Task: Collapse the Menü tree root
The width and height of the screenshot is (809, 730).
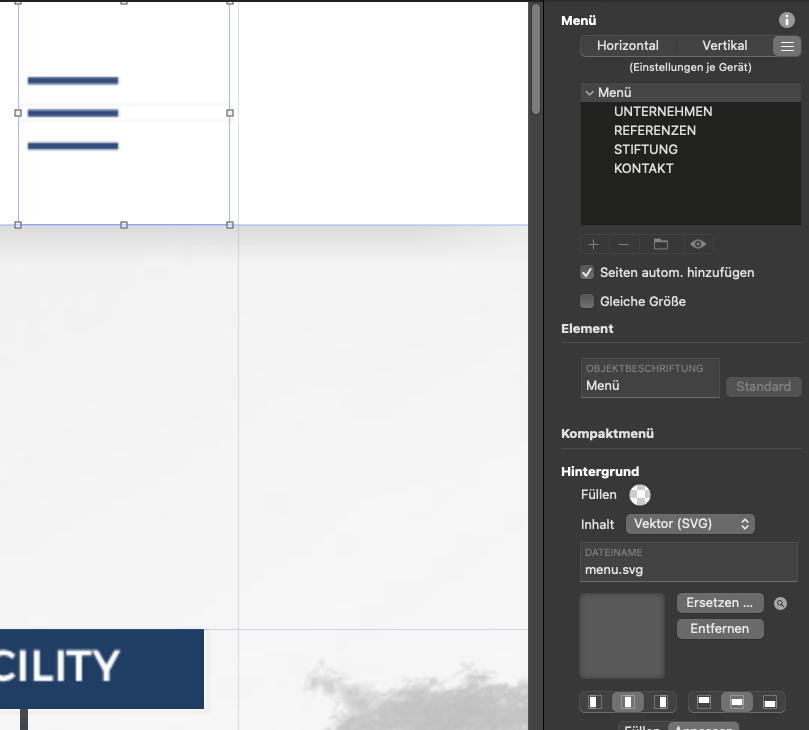Action: pos(590,93)
